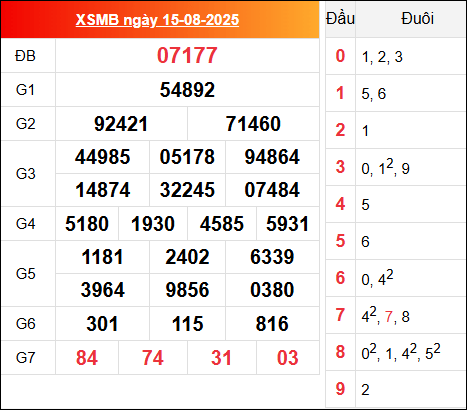Viewport: 467px width, 410px height.
Task: Select G5 number 6339
Action: tap(272, 257)
